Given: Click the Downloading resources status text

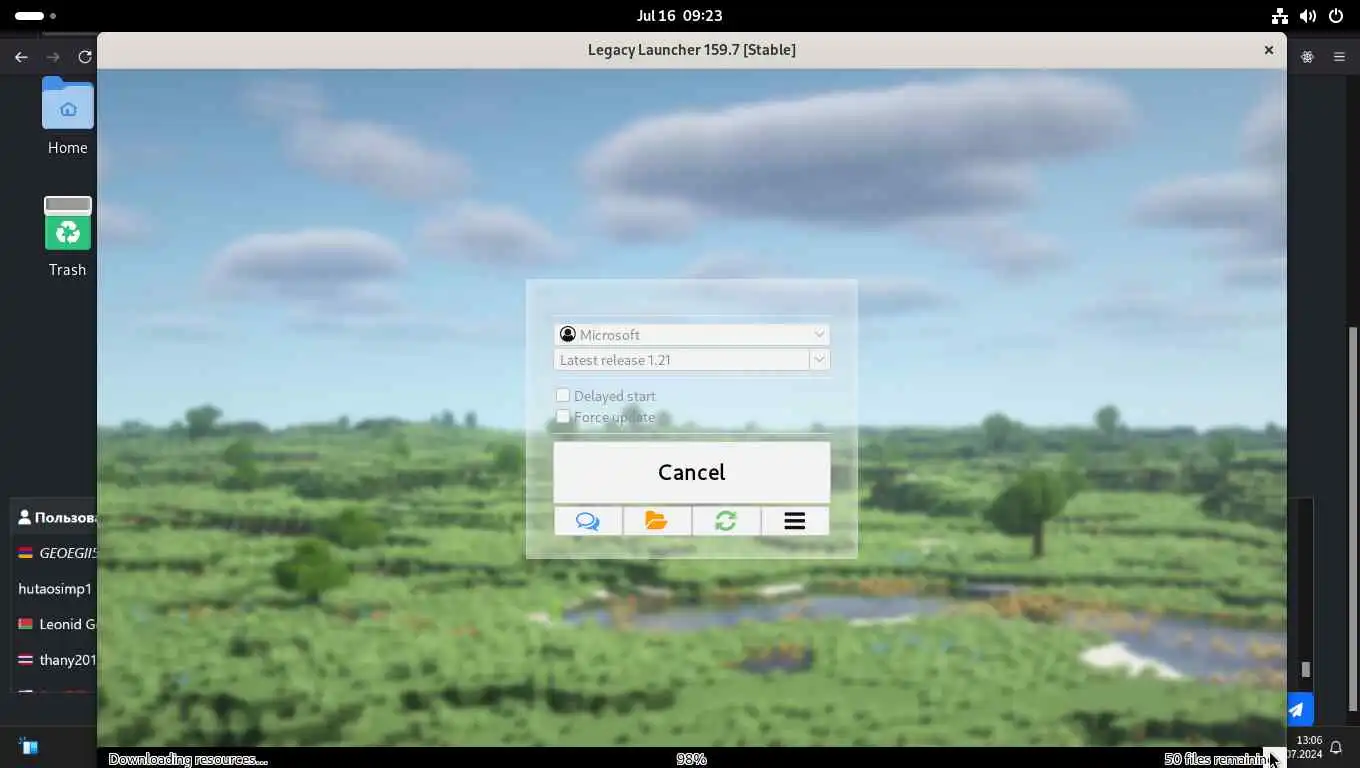Looking at the screenshot, I should [188, 759].
